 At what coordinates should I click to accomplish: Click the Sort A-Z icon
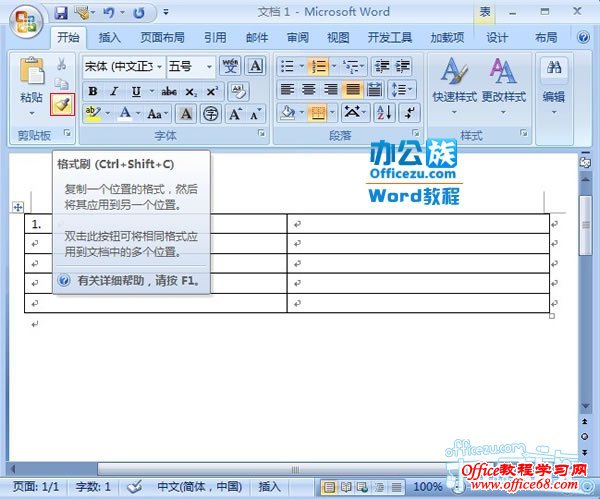click(384, 113)
